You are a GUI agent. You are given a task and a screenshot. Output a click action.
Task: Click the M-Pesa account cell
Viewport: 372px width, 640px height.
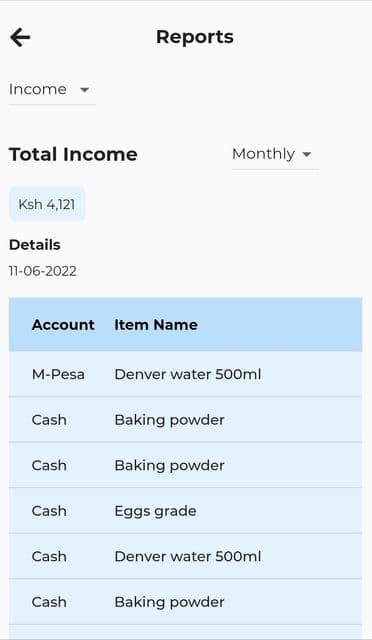tap(58, 374)
